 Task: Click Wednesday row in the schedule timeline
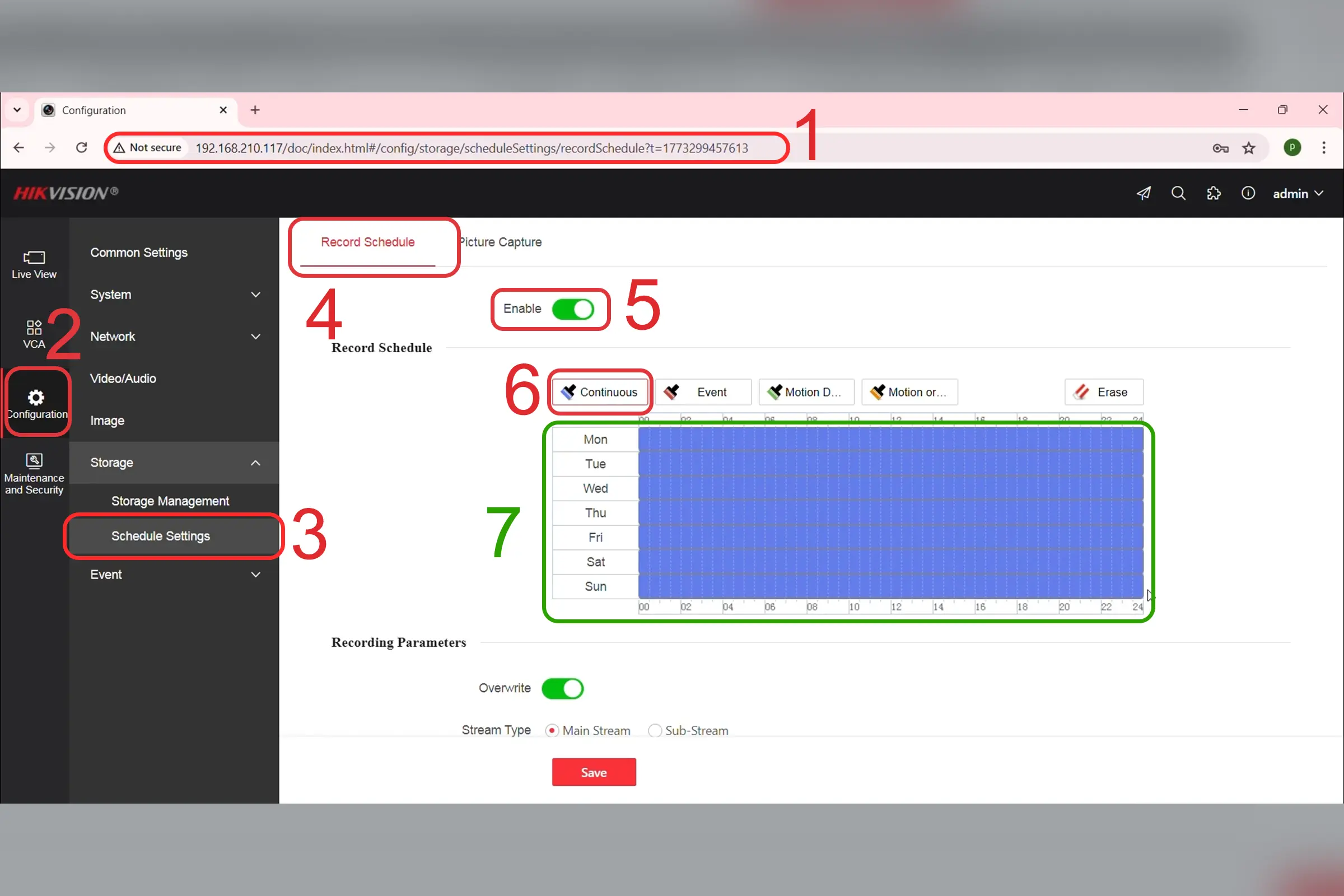pyautogui.click(x=890, y=488)
